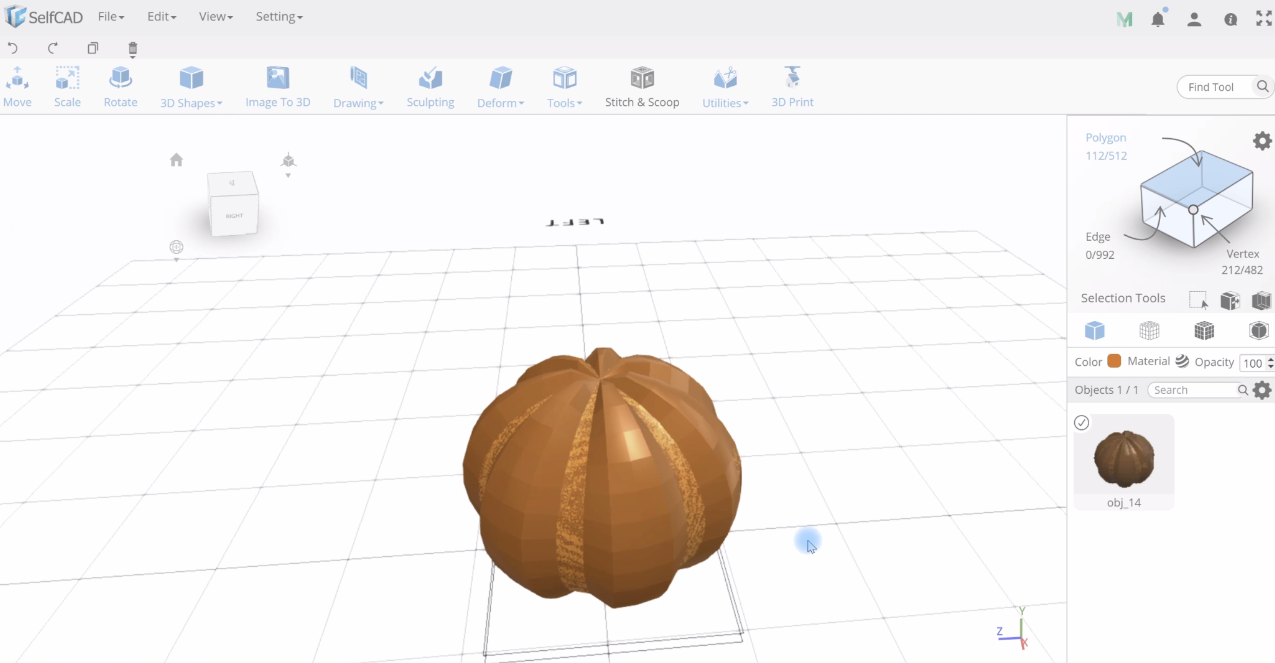Open the Edit menu
This screenshot has width=1275, height=663.
161,17
